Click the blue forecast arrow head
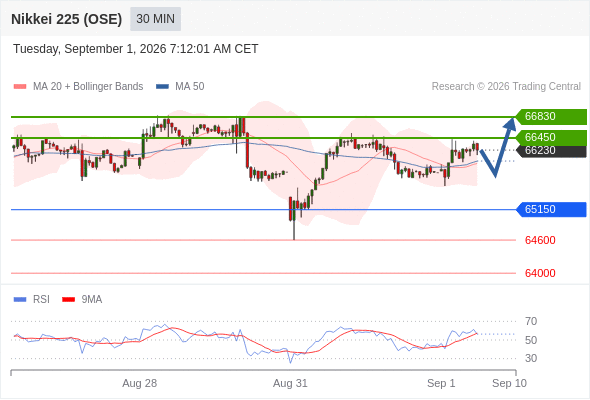Viewport: 590px width, 400px height. 510,124
